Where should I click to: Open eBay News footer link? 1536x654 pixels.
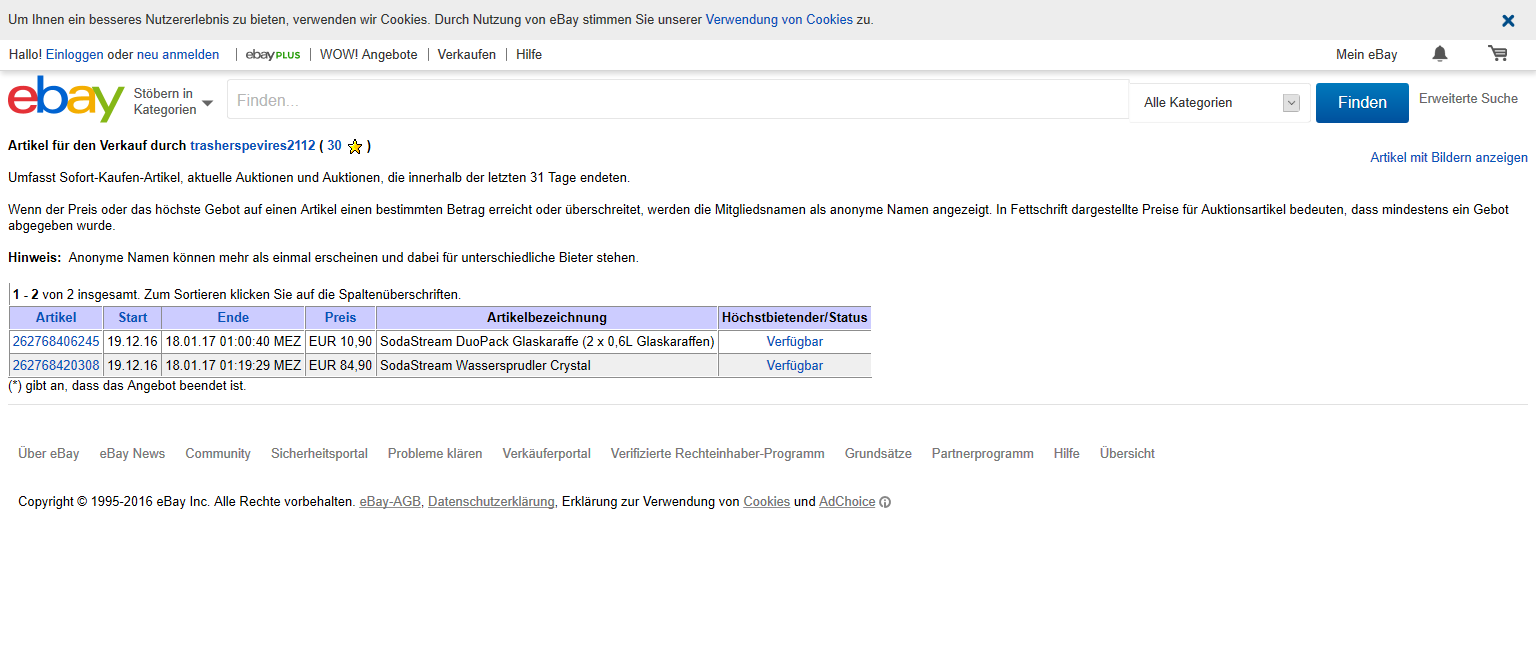point(132,454)
